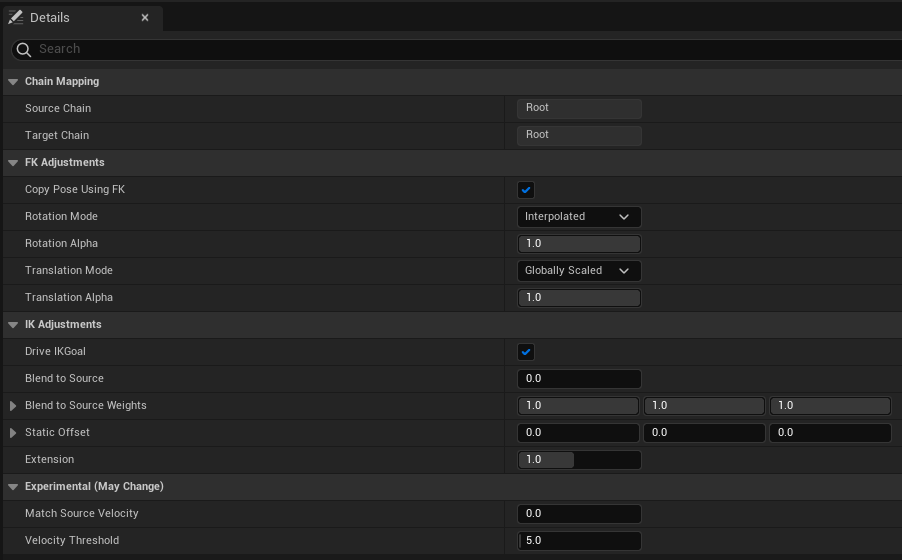Click the Translation Alpha value field

point(579,298)
